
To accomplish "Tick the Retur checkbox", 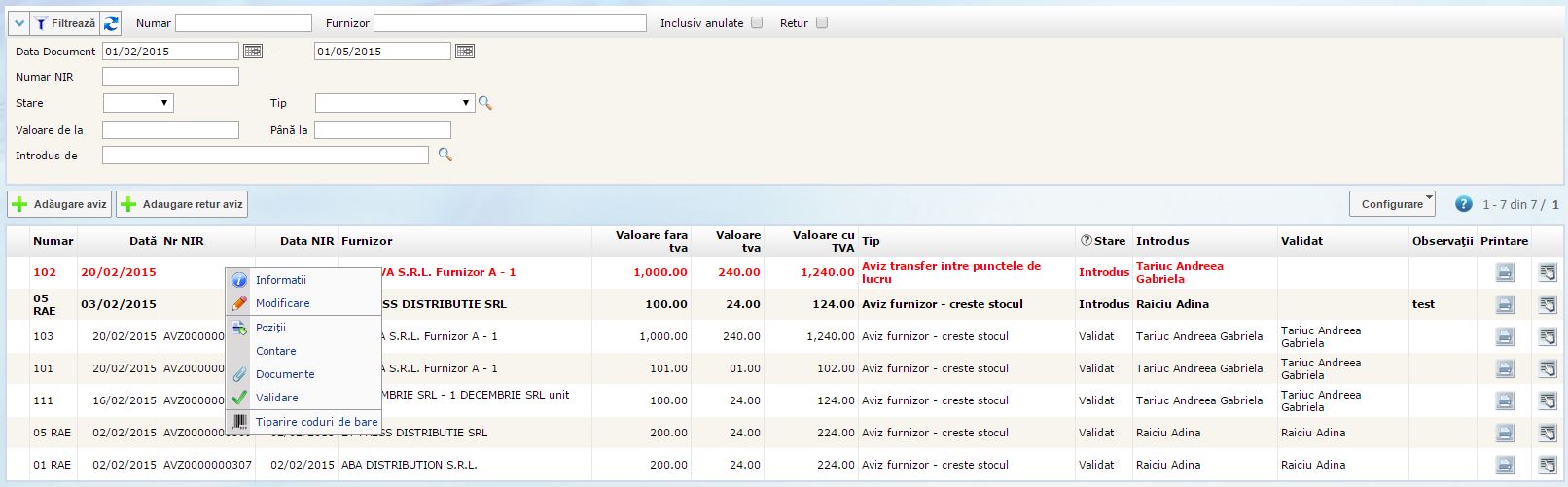I will tap(822, 23).
